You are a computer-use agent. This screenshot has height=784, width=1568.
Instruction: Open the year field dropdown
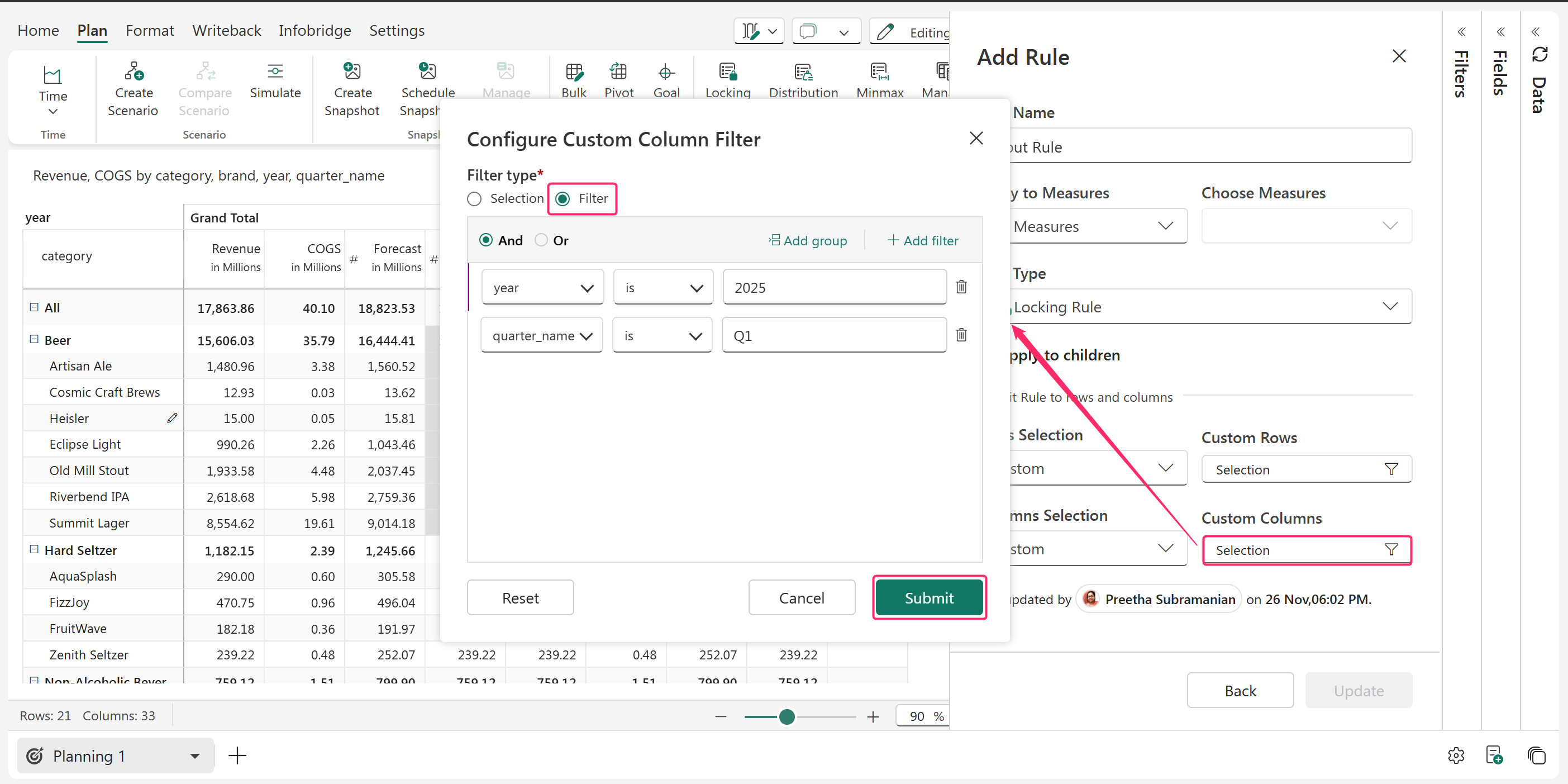point(542,288)
